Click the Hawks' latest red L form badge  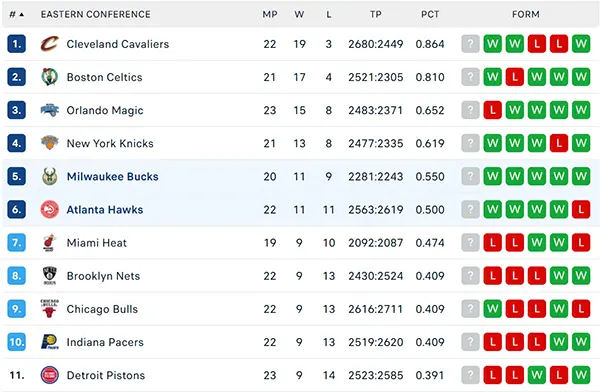point(581,209)
